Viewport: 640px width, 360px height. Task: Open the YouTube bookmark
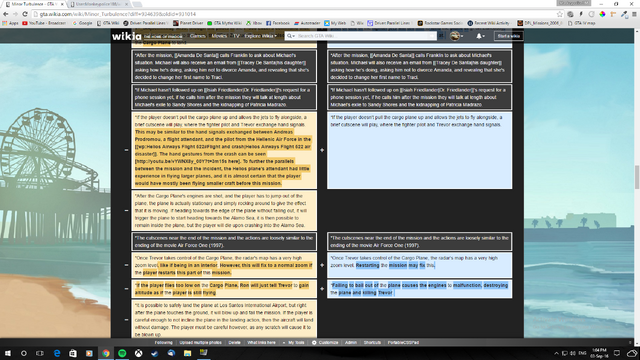[44, 23]
